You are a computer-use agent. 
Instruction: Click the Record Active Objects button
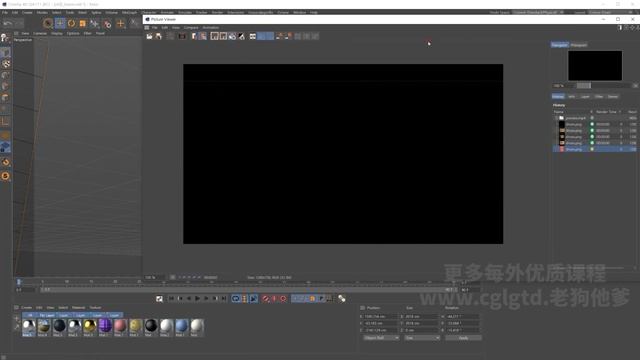[266, 299]
